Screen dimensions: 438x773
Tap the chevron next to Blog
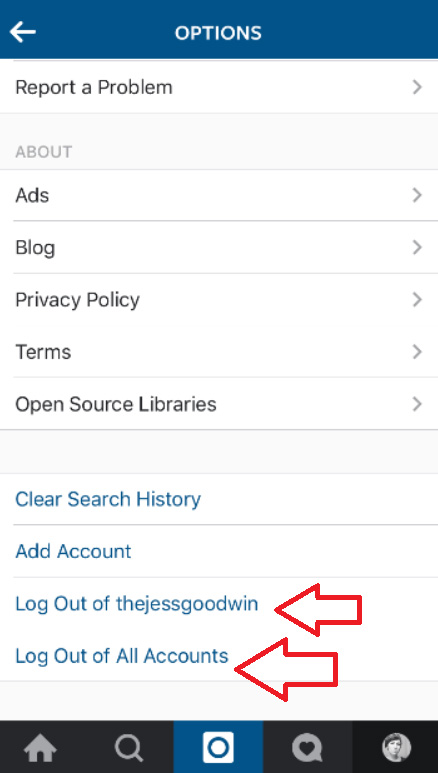pos(417,247)
